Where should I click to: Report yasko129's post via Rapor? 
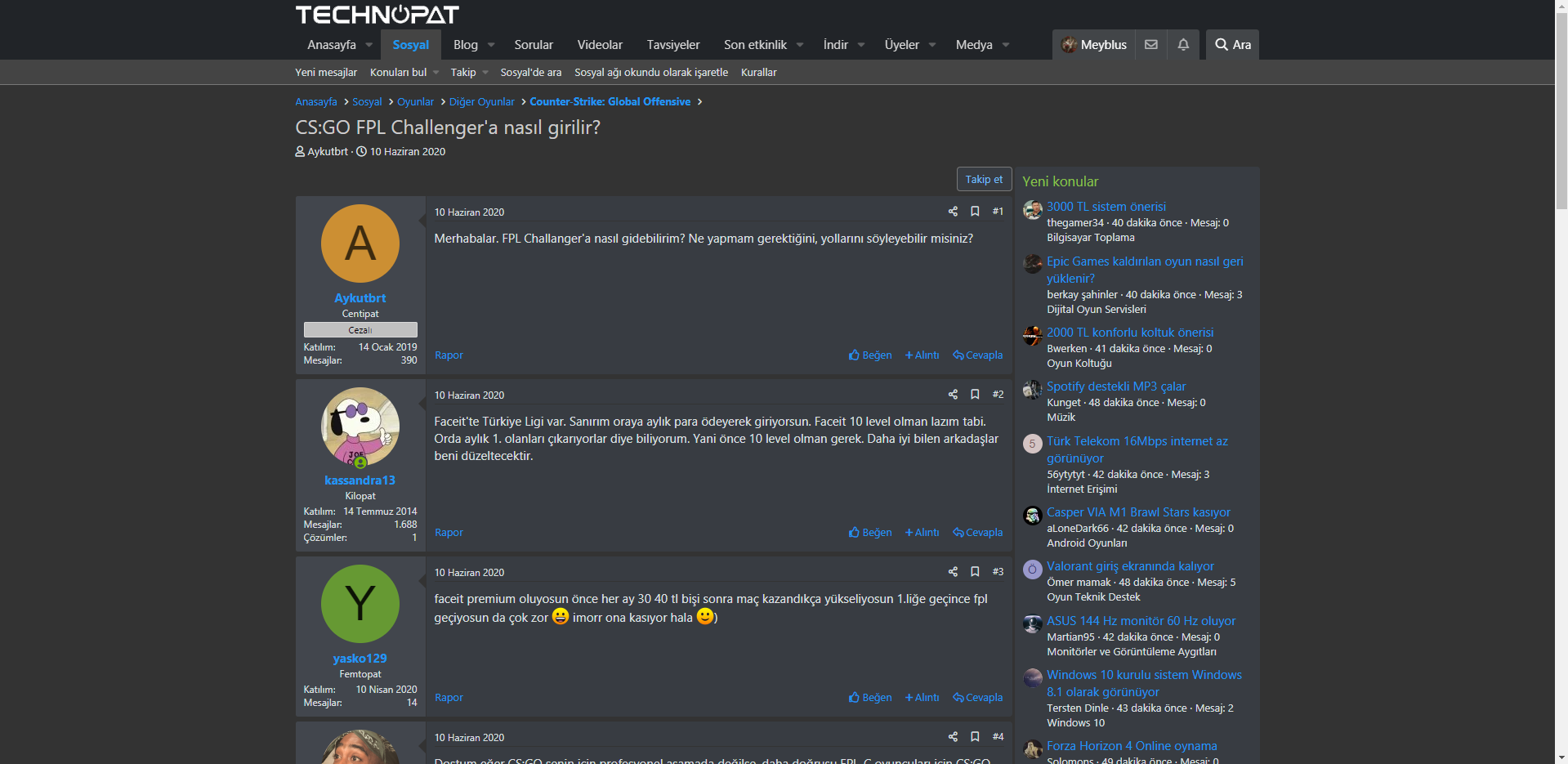[449, 698]
